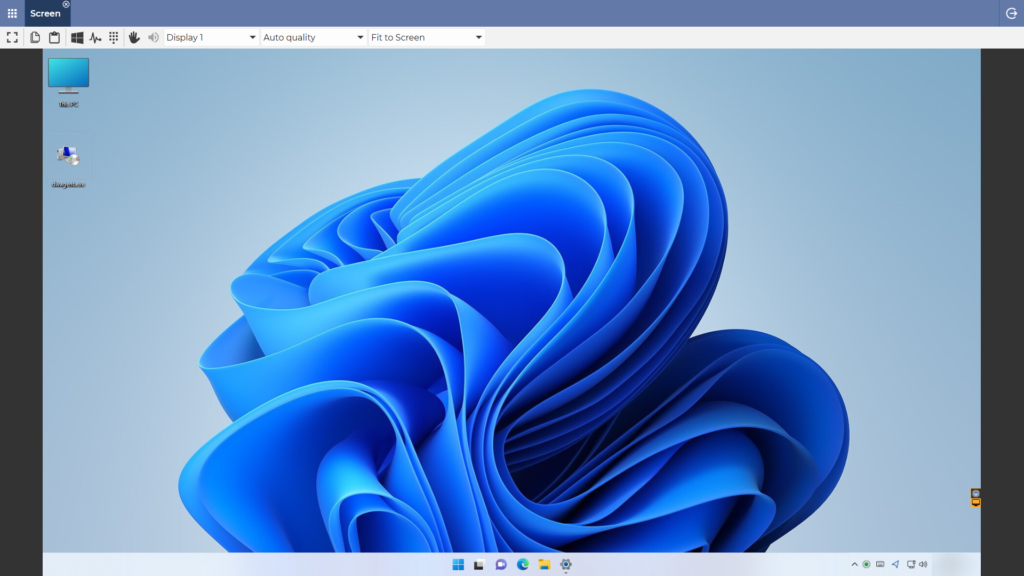Viewport: 1024px width, 576px height.
Task: Open Task View on remote taskbar
Action: click(479, 564)
